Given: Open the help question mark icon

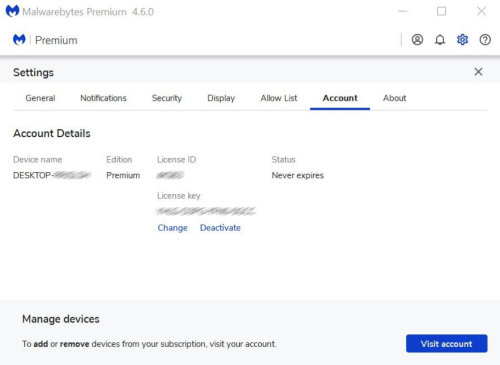Looking at the screenshot, I should [485, 40].
